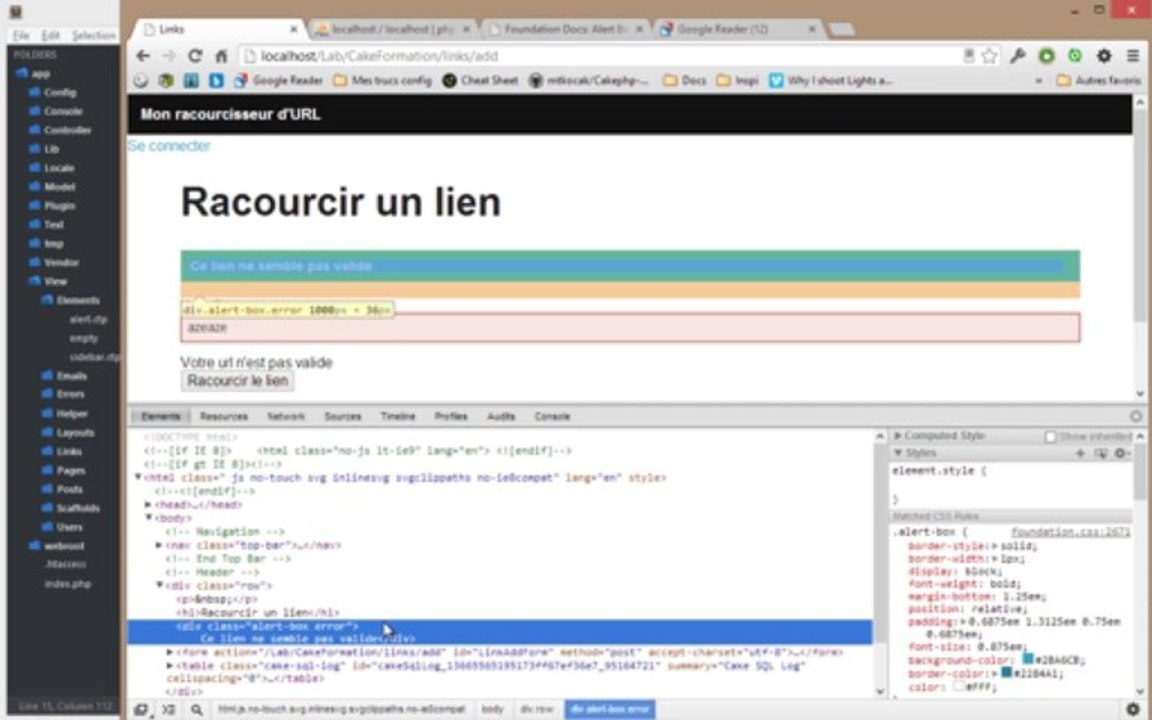Click the Chrome forward arrow

pos(169,56)
